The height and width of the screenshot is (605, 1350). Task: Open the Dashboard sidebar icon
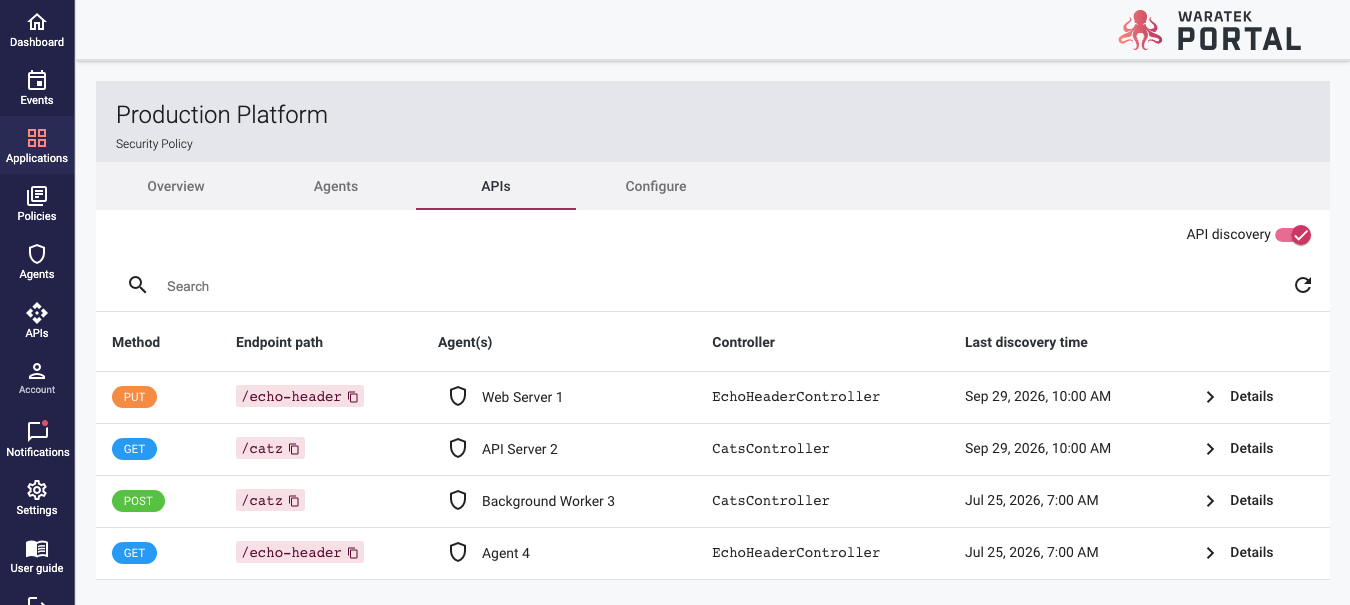pos(37,22)
